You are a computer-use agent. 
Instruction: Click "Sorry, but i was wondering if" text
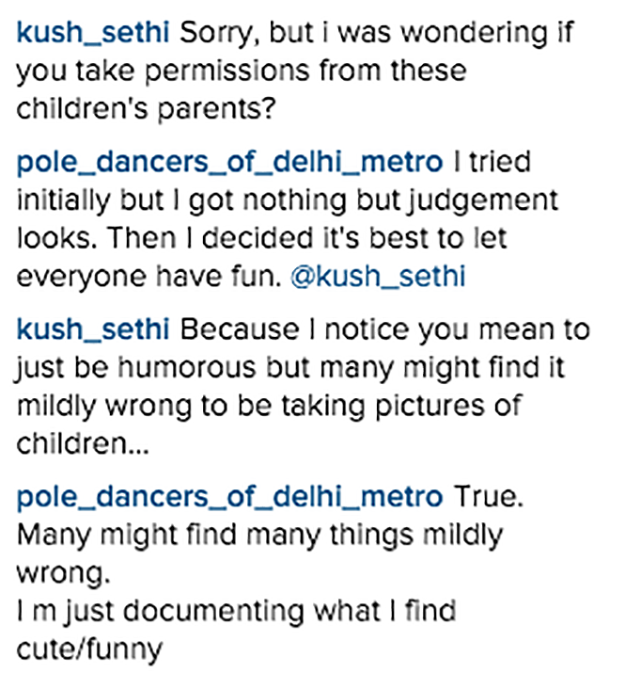377,33
